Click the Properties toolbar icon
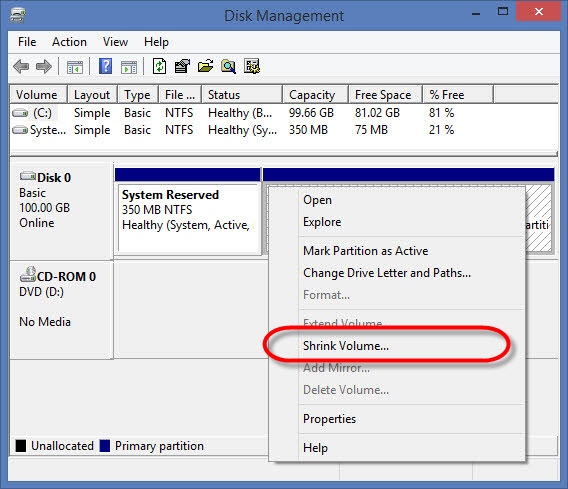This screenshot has width=568, height=489. pos(182,66)
